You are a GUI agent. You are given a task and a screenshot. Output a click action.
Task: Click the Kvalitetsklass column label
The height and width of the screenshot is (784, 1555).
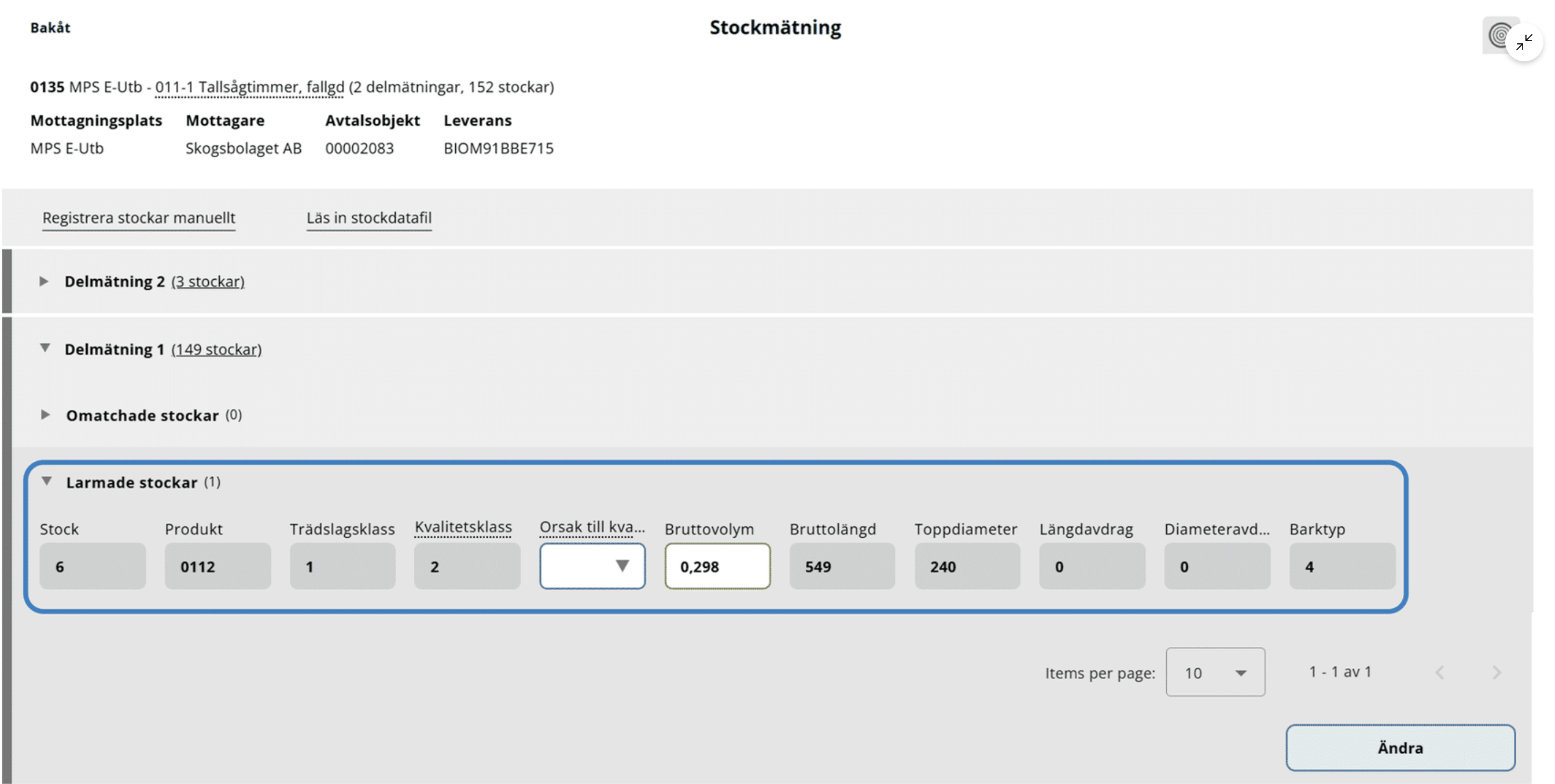tap(463, 528)
